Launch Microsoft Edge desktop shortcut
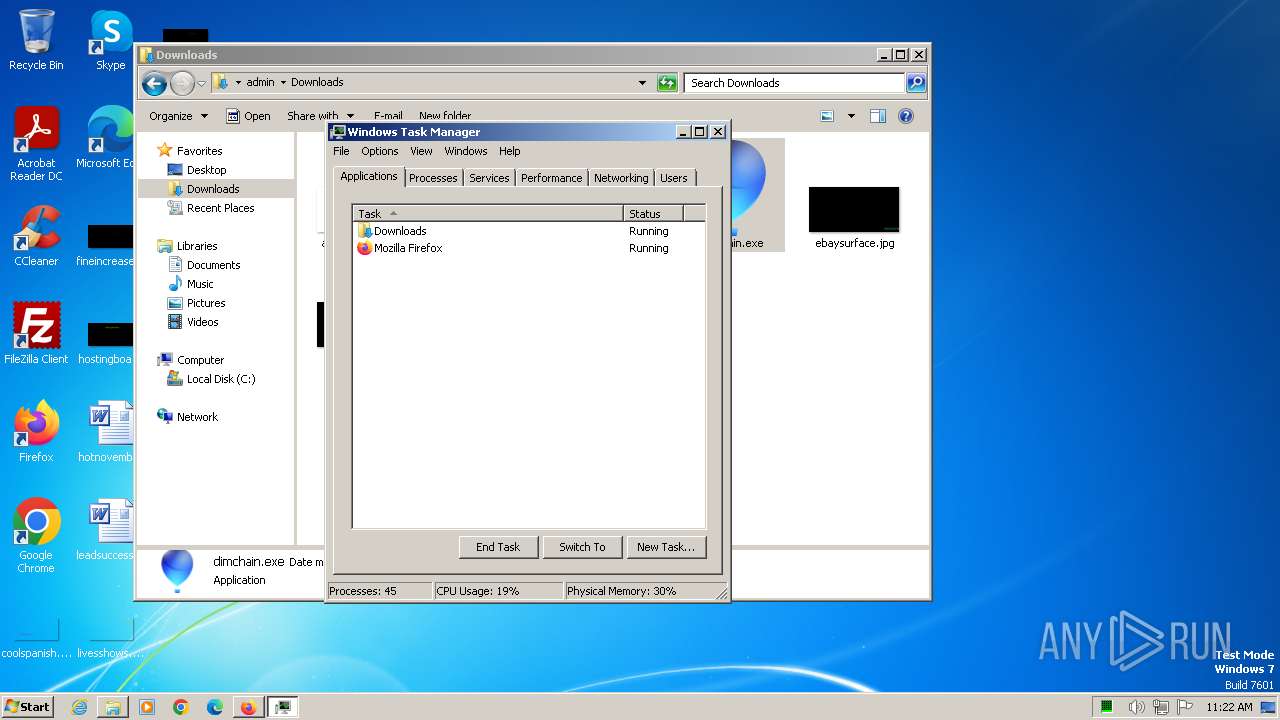Image resolution: width=1280 pixels, height=720 pixels. (108, 138)
